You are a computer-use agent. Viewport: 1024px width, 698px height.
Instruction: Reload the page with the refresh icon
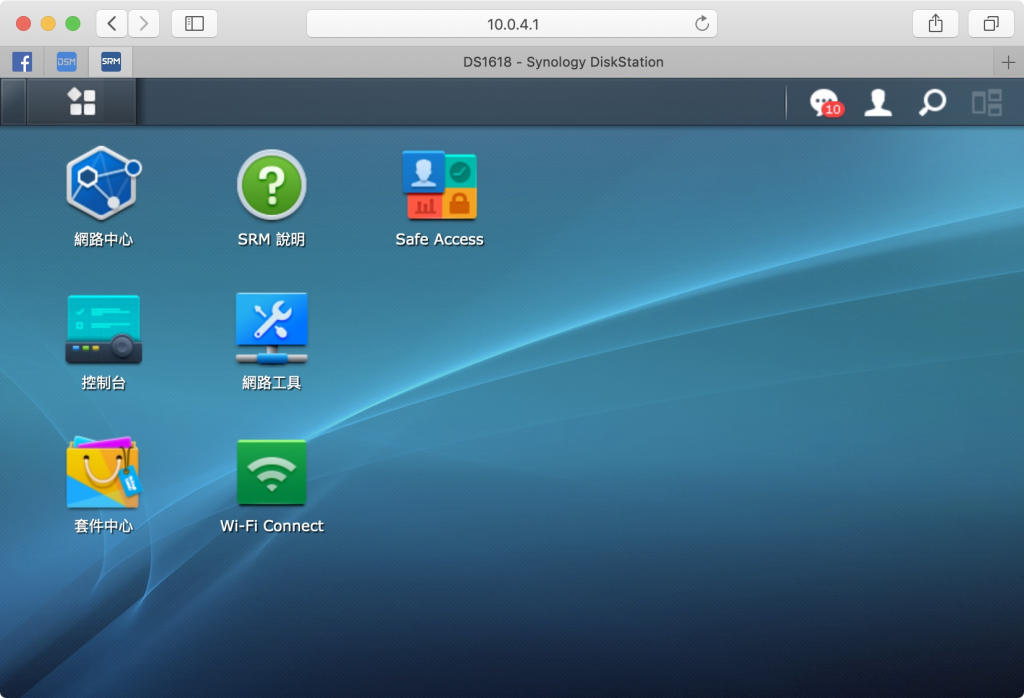702,24
